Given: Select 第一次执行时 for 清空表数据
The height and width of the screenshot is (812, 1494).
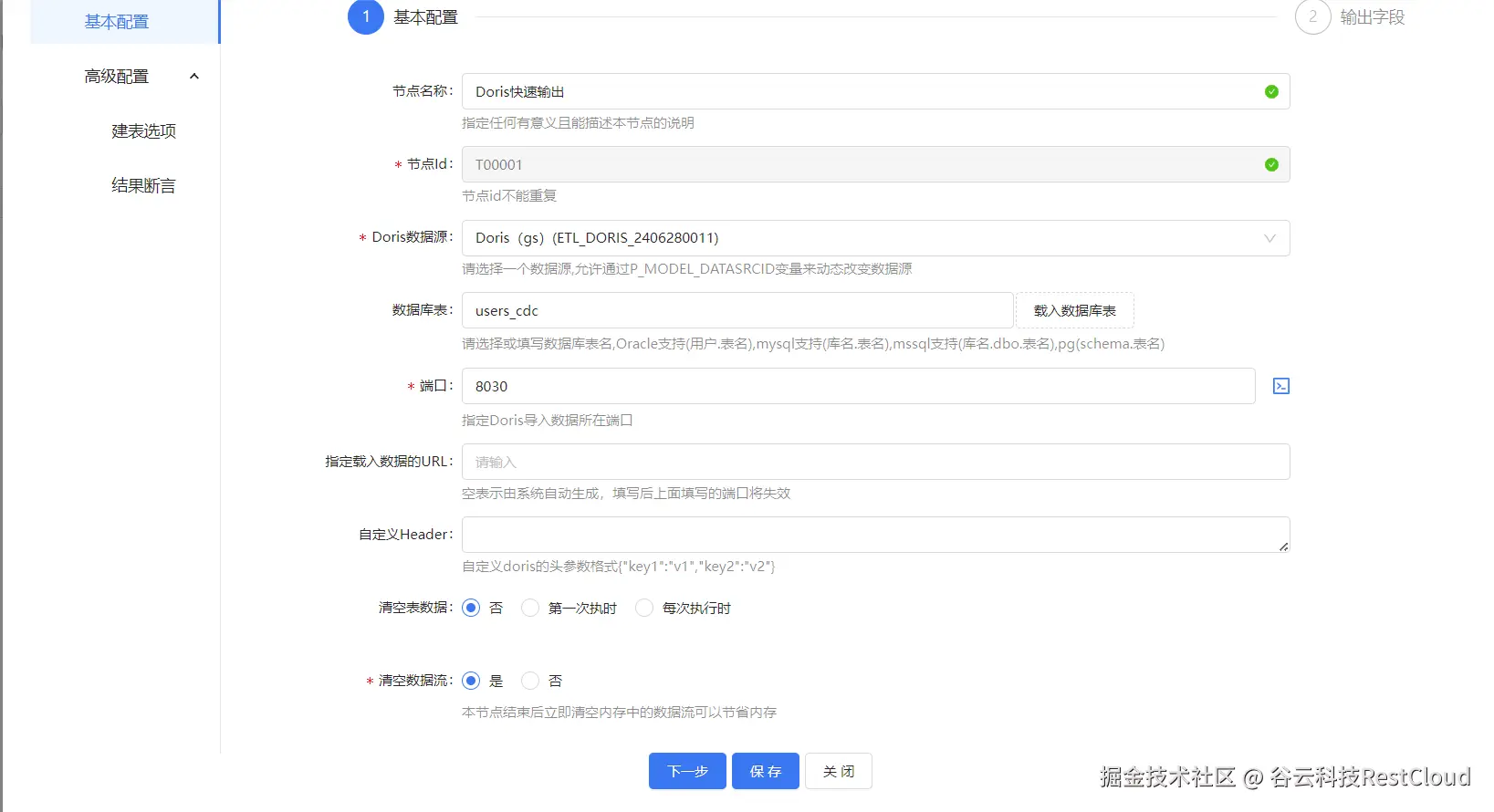Looking at the screenshot, I should (530, 608).
